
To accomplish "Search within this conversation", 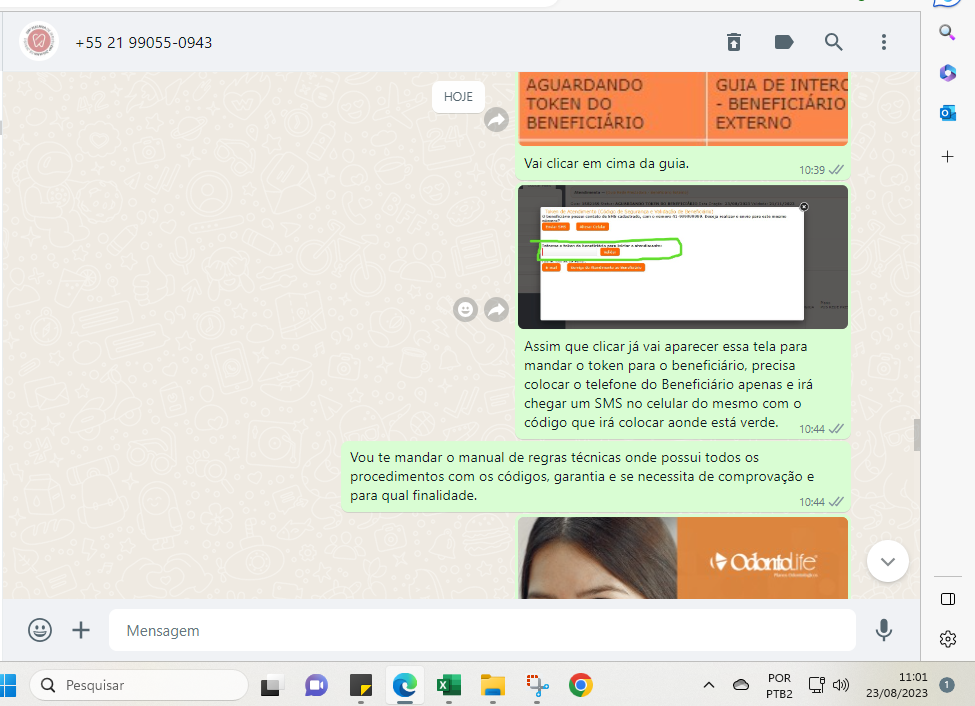I will (x=833, y=42).
